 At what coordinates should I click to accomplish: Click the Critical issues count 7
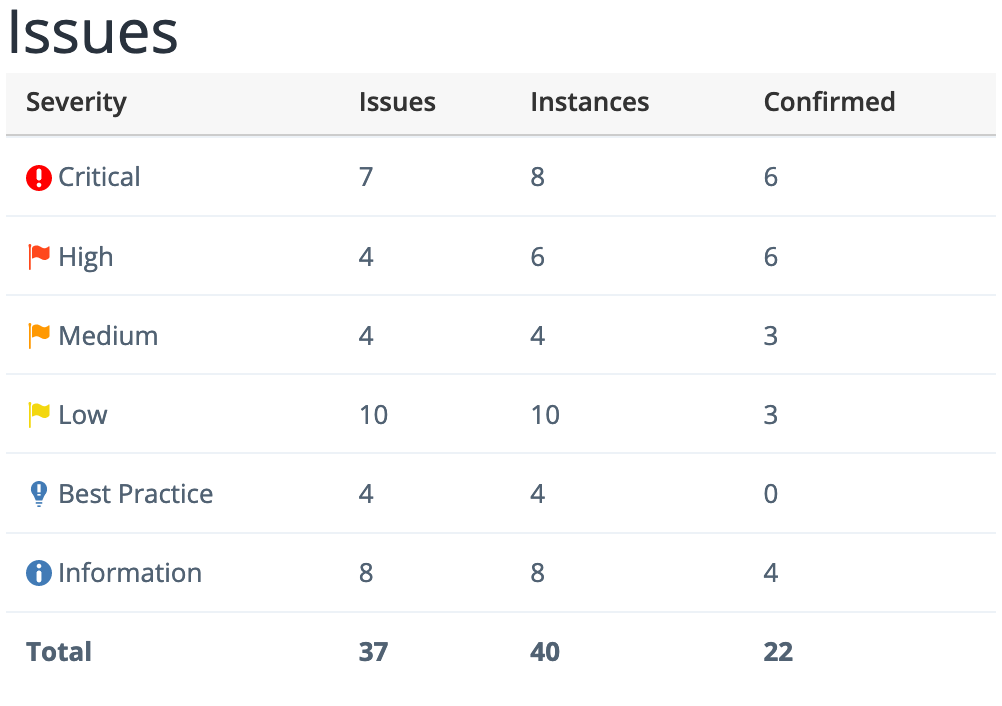pyautogui.click(x=366, y=177)
